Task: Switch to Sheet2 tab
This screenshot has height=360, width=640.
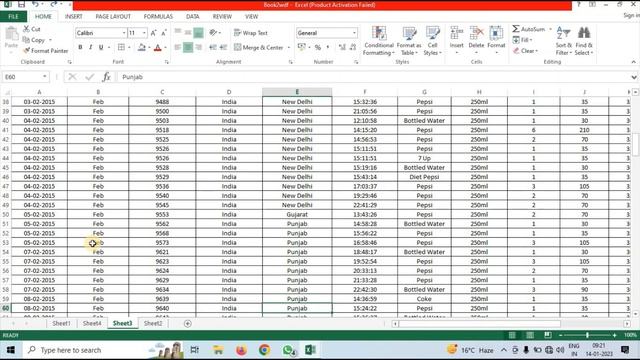Action: click(x=153, y=323)
